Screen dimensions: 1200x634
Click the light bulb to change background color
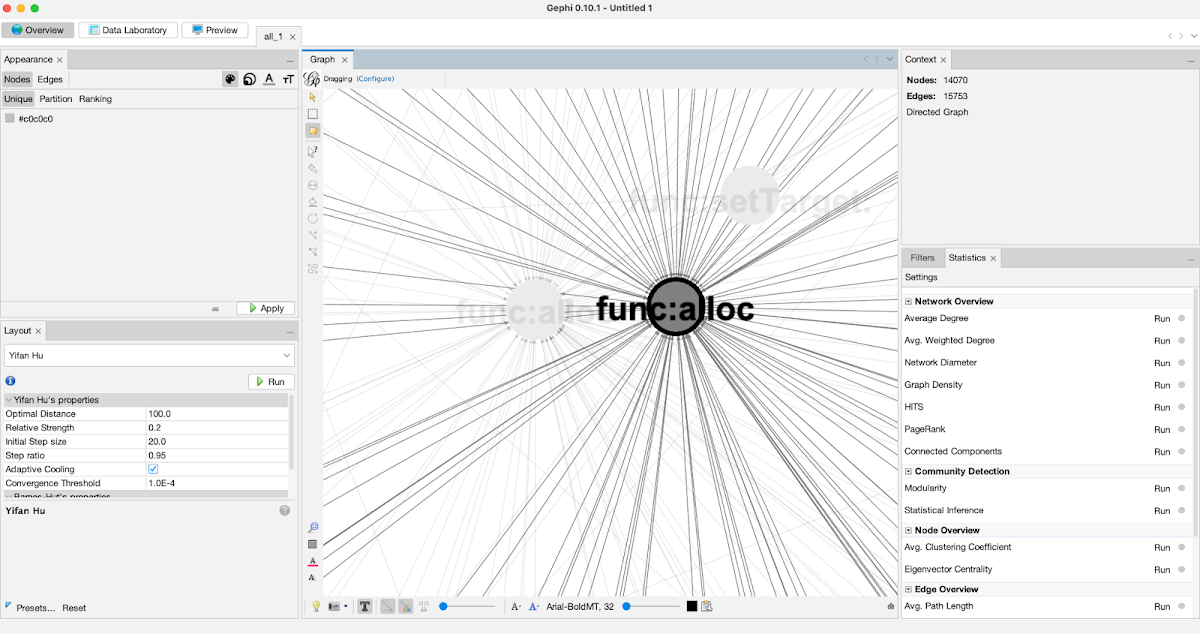pyautogui.click(x=316, y=605)
